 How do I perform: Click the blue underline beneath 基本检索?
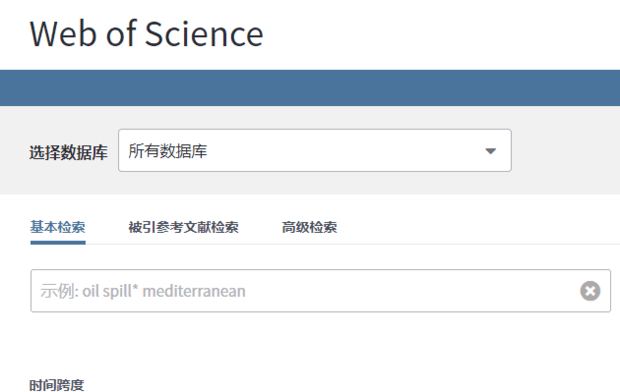point(58,242)
